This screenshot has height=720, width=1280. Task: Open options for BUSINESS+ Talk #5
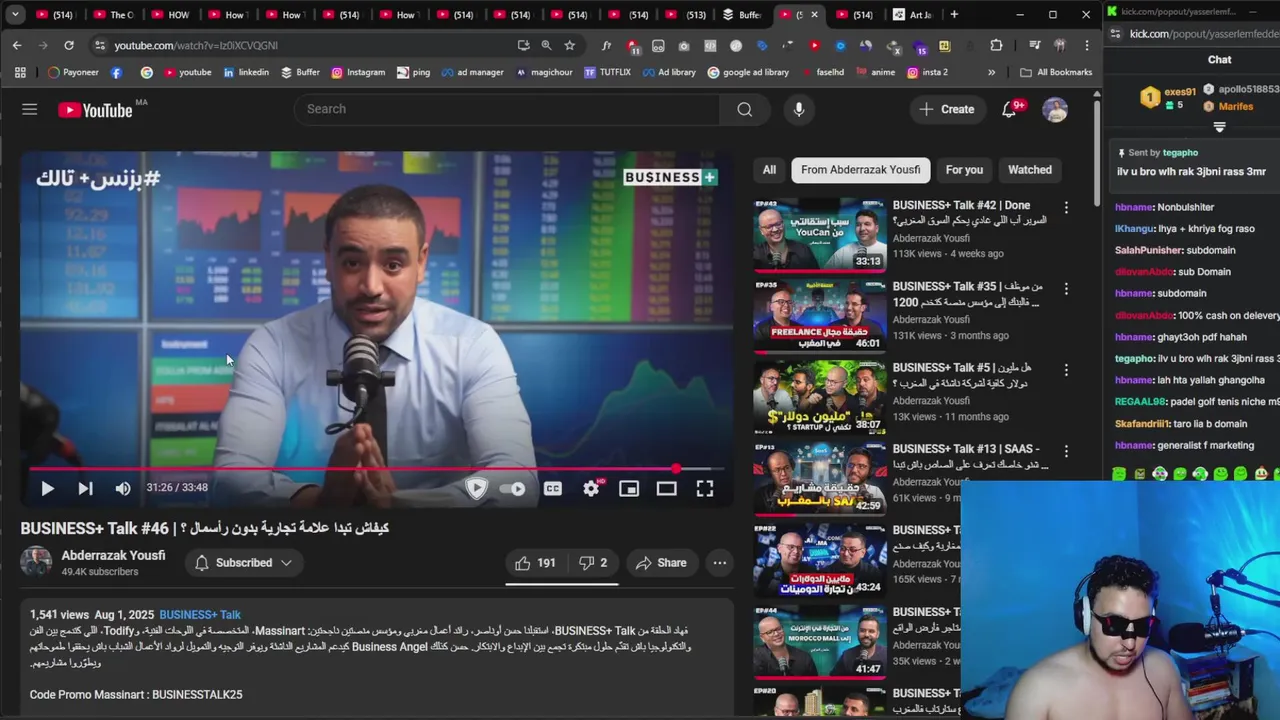(x=1066, y=370)
